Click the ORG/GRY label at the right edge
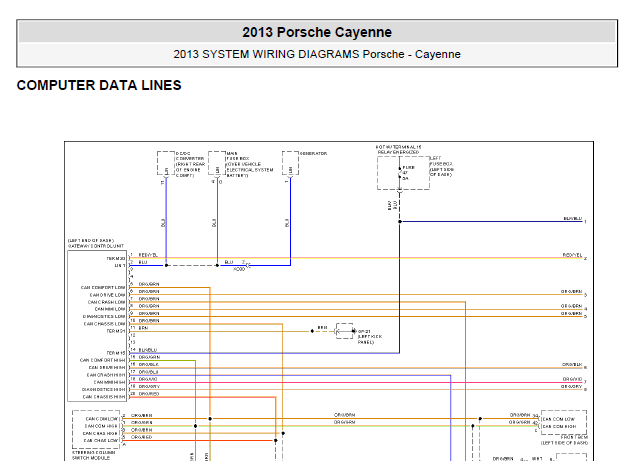 click(572, 387)
